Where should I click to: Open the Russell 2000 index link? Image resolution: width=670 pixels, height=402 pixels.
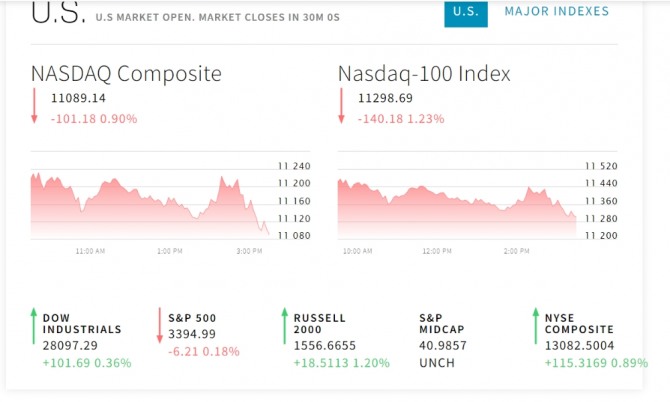tap(319, 323)
